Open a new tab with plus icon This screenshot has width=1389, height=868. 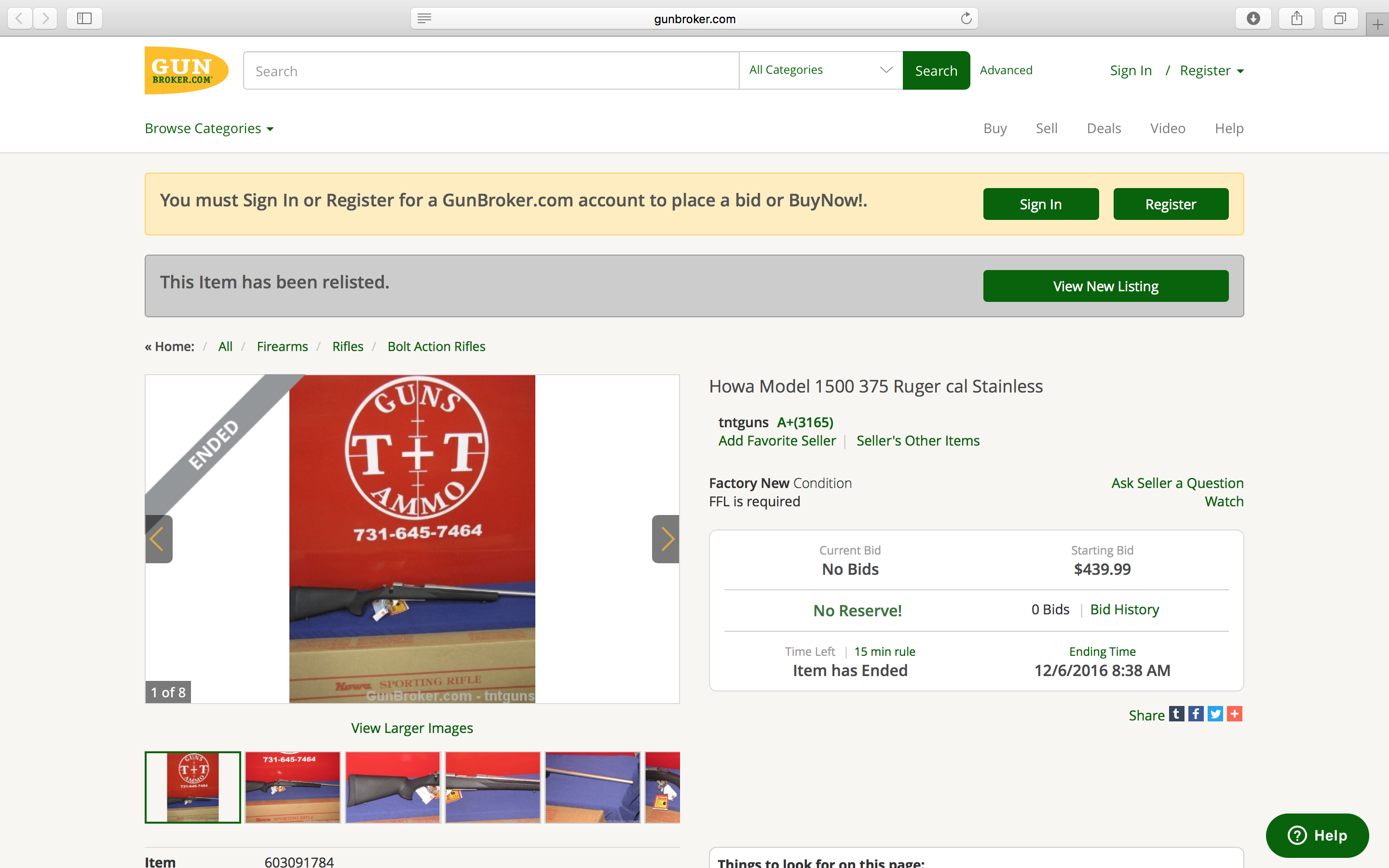pos(1377,24)
